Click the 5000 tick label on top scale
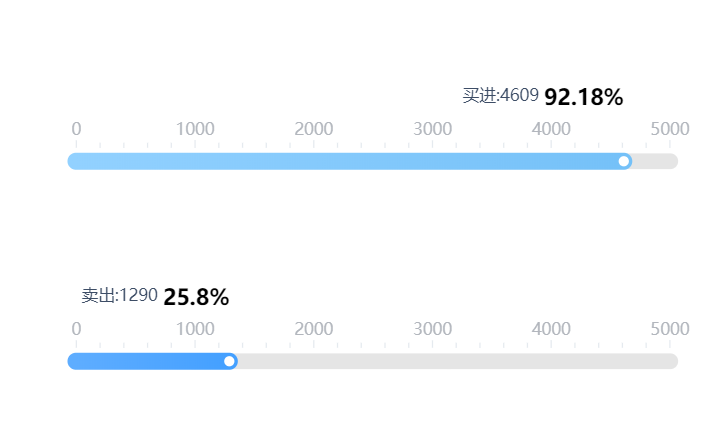 (x=670, y=129)
